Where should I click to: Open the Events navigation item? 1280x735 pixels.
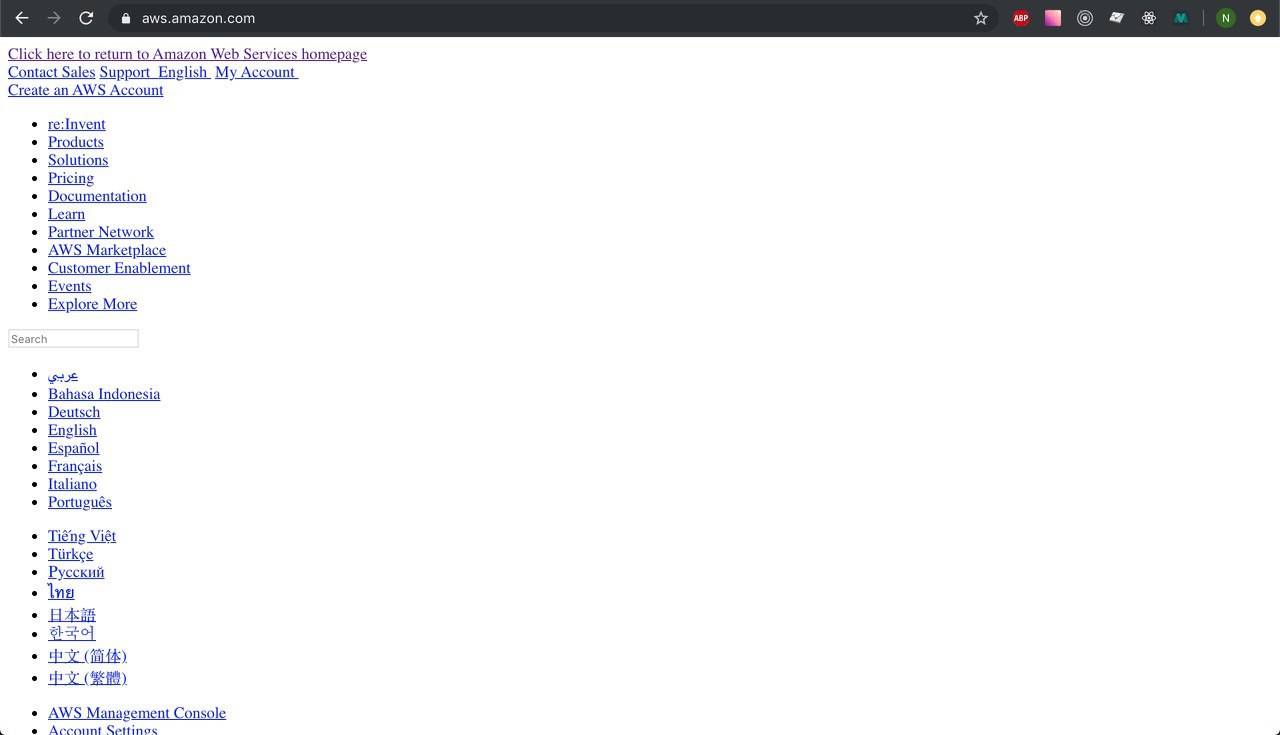69,286
